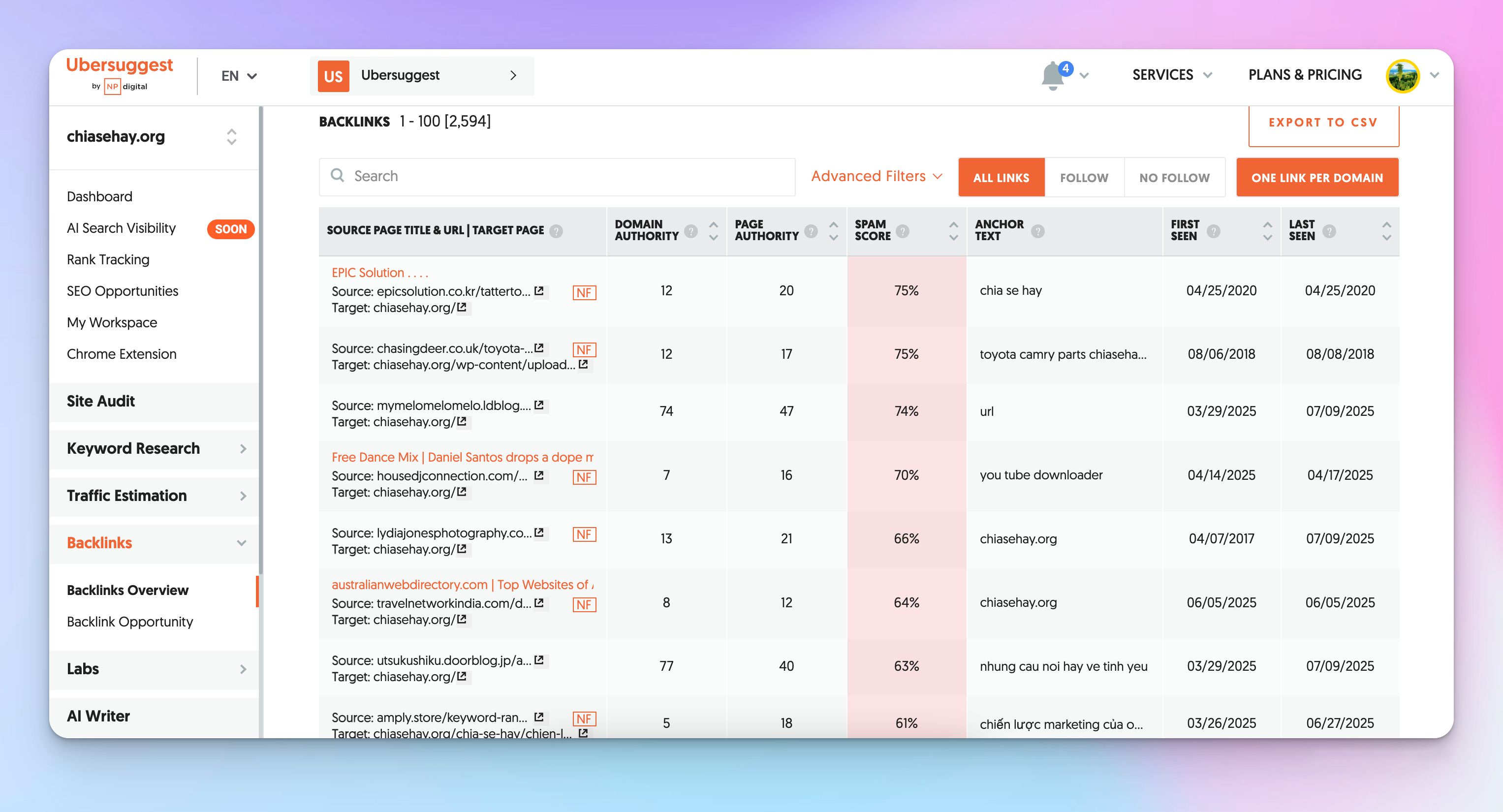Open chasingdeer.co.uk source external link icon
Viewport: 1503px width, 812px height.
539,348
